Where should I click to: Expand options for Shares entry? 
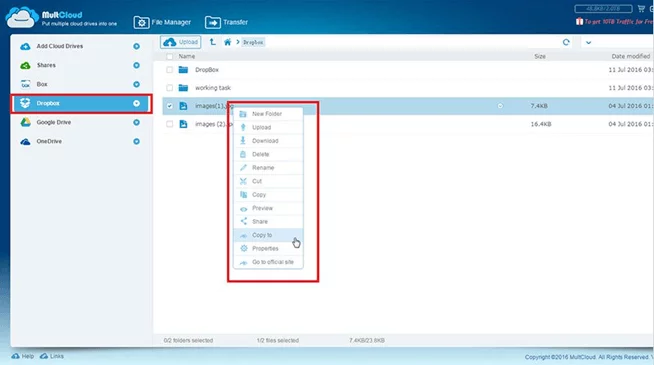tap(136, 65)
